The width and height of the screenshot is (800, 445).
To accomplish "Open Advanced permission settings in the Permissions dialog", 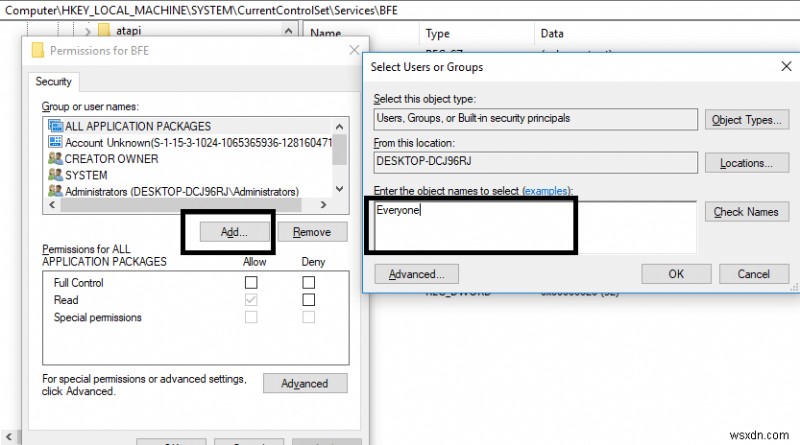I will click(x=305, y=383).
